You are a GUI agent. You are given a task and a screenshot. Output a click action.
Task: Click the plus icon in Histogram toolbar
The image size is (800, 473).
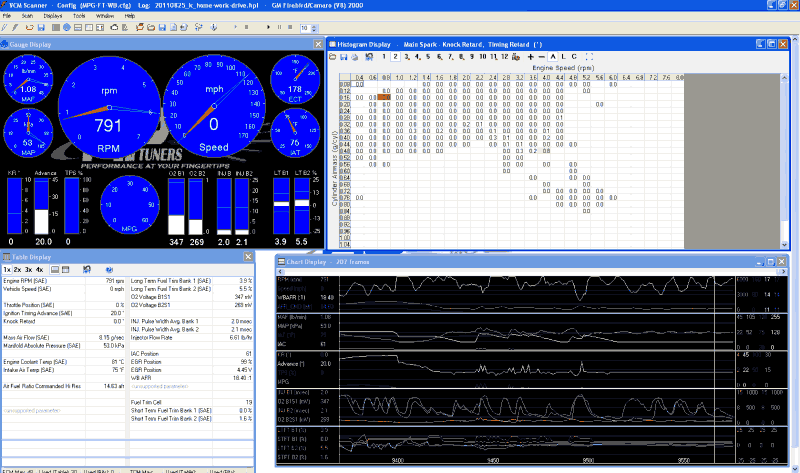(x=531, y=57)
